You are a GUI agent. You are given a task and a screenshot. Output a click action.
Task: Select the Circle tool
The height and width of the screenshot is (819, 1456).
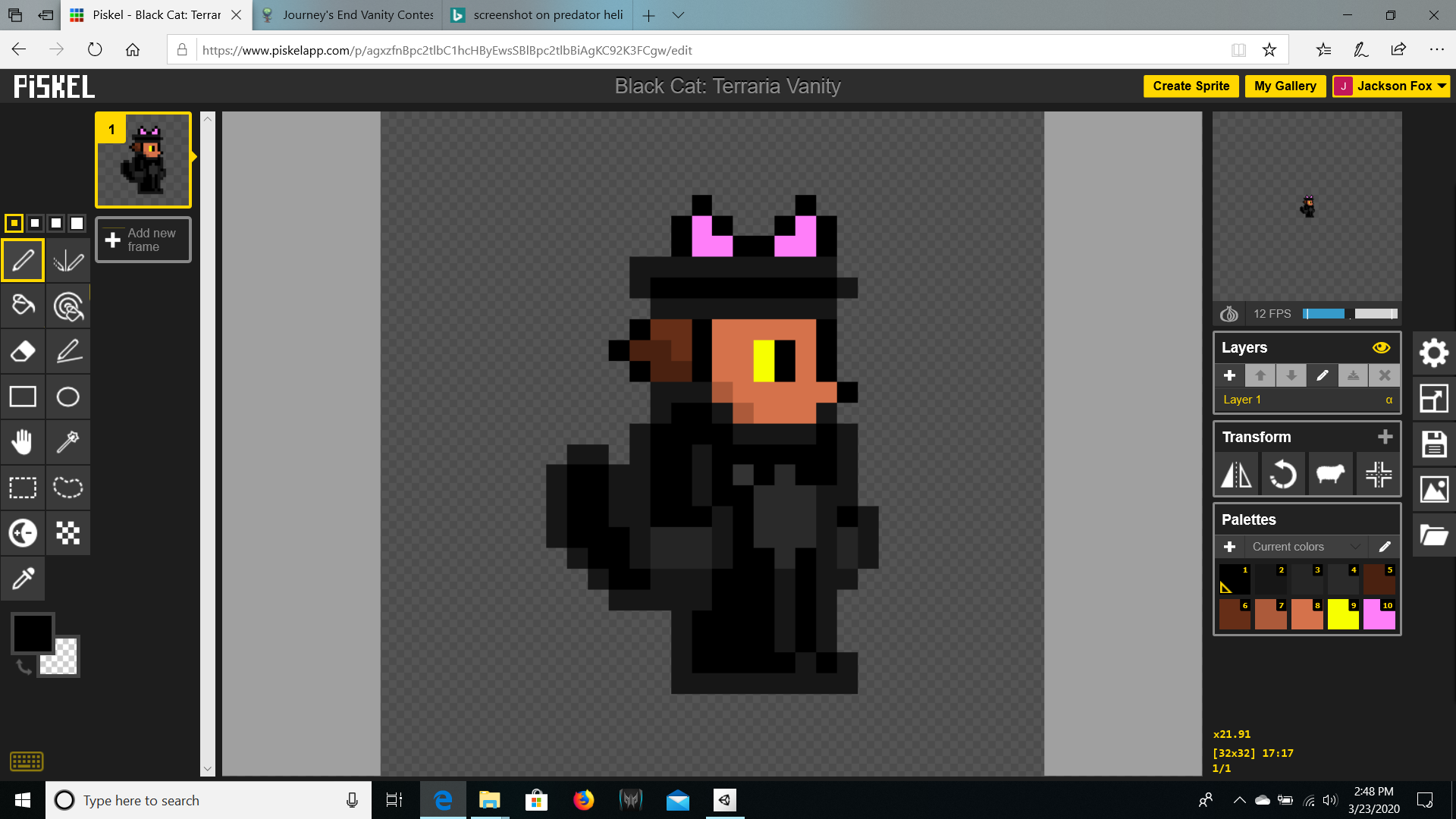[68, 397]
